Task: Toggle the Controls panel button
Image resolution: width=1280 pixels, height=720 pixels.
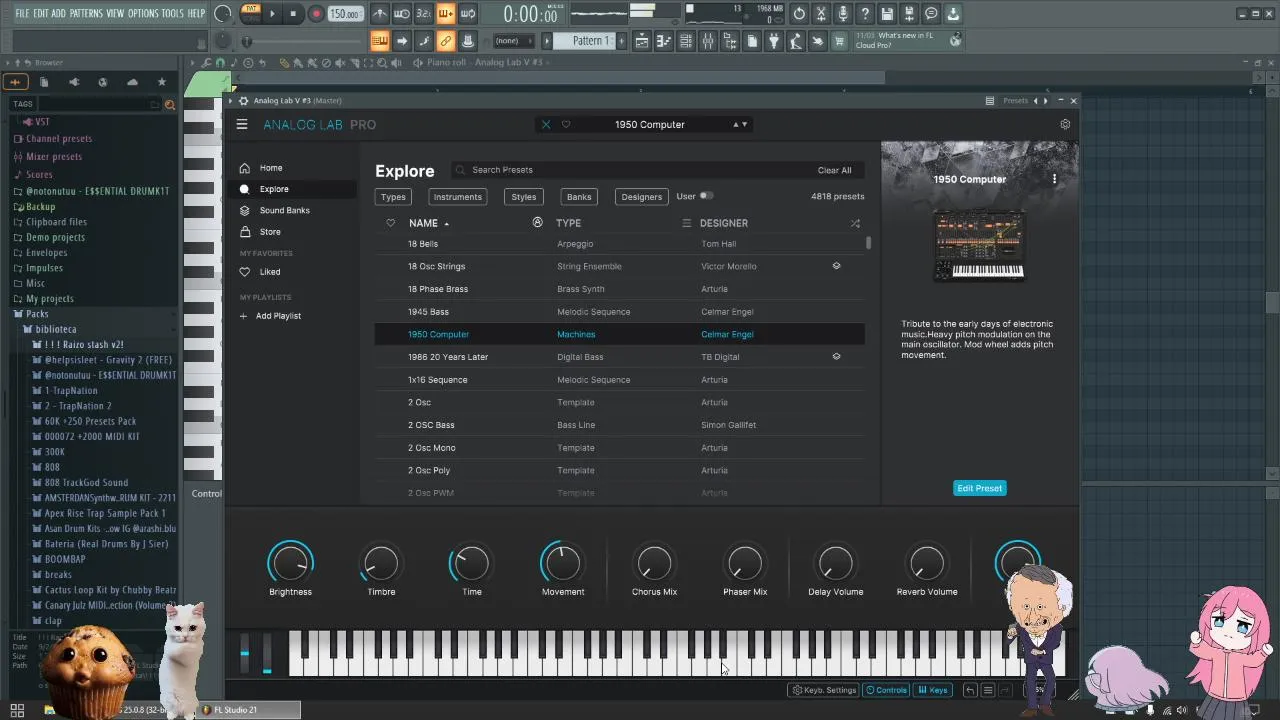Action: (x=886, y=690)
